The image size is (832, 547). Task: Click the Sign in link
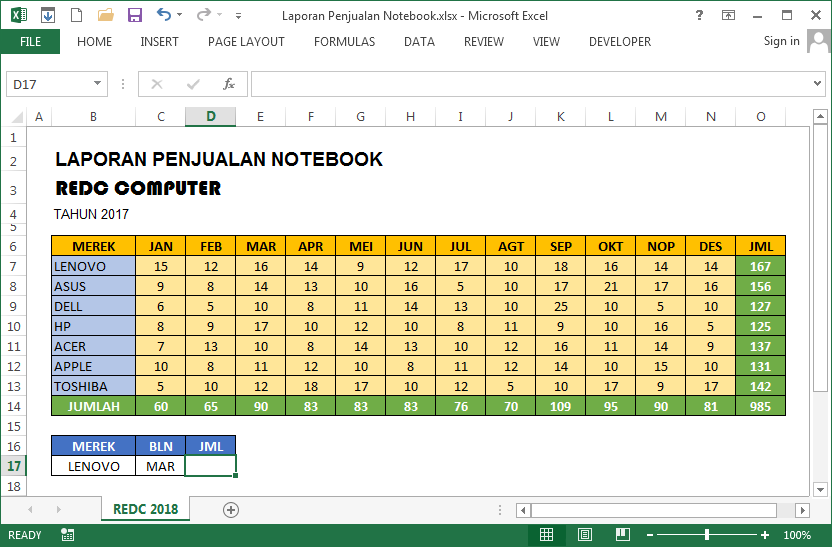click(781, 41)
